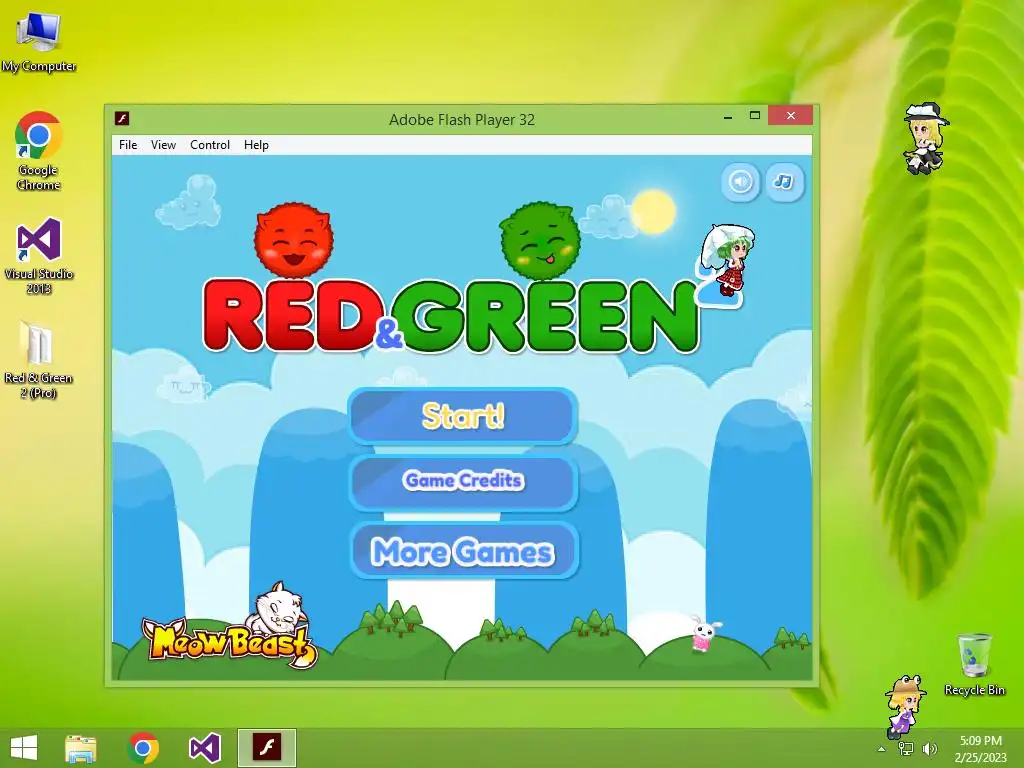Click the green fuzzy ball character
This screenshot has width=1024, height=768.
click(x=540, y=240)
